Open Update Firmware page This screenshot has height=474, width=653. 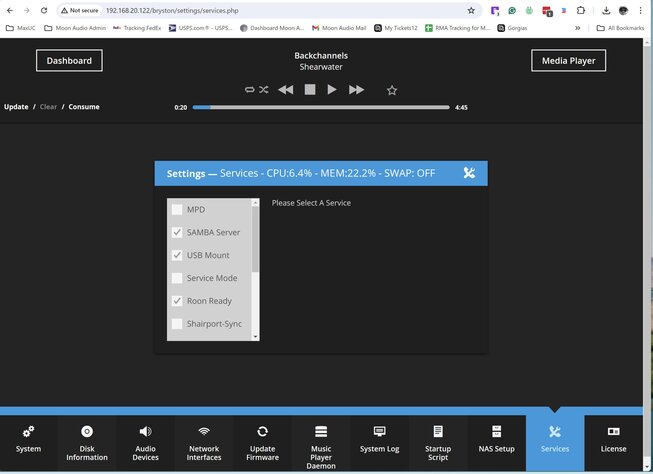click(262, 444)
